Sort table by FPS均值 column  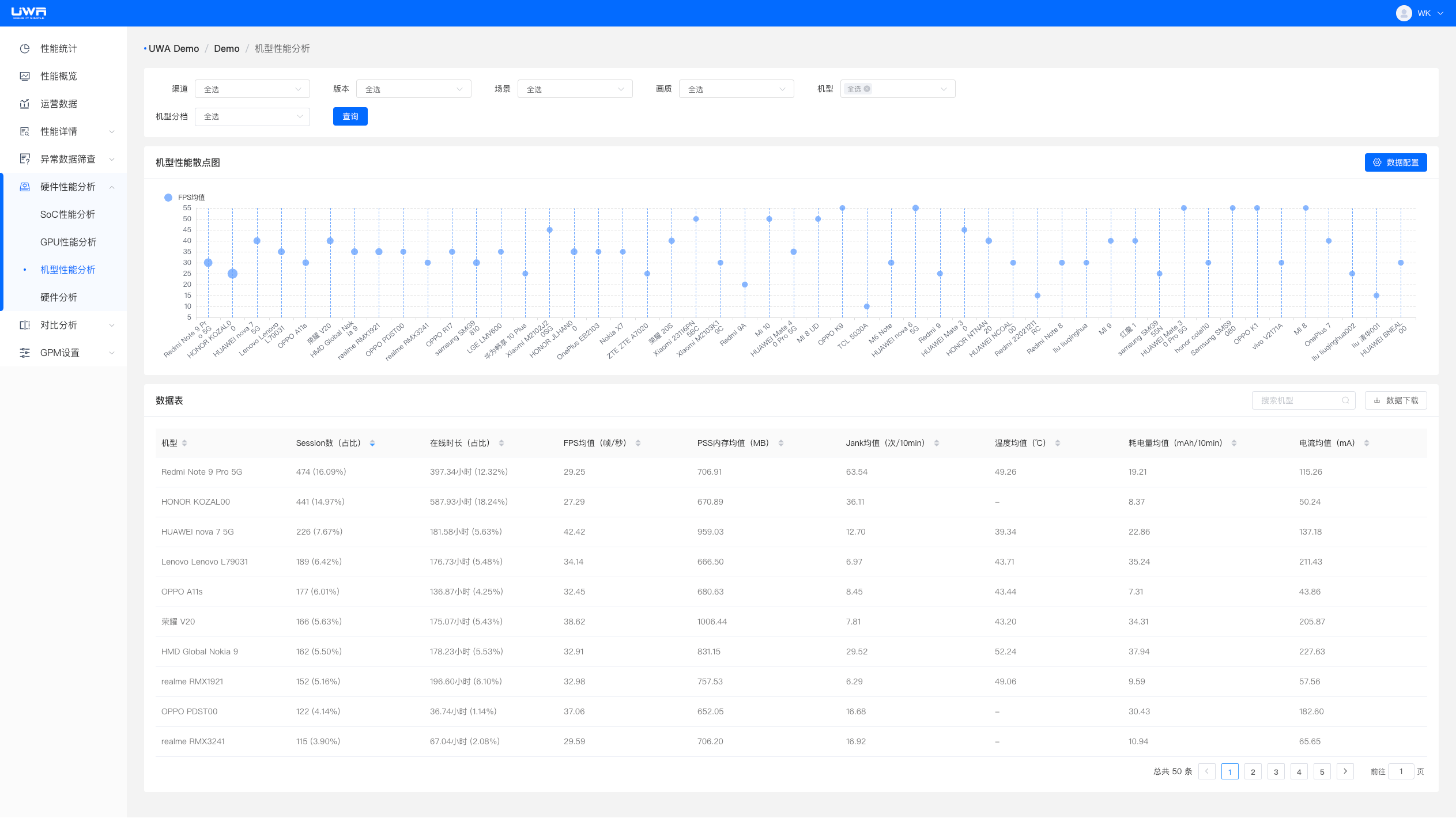point(638,444)
